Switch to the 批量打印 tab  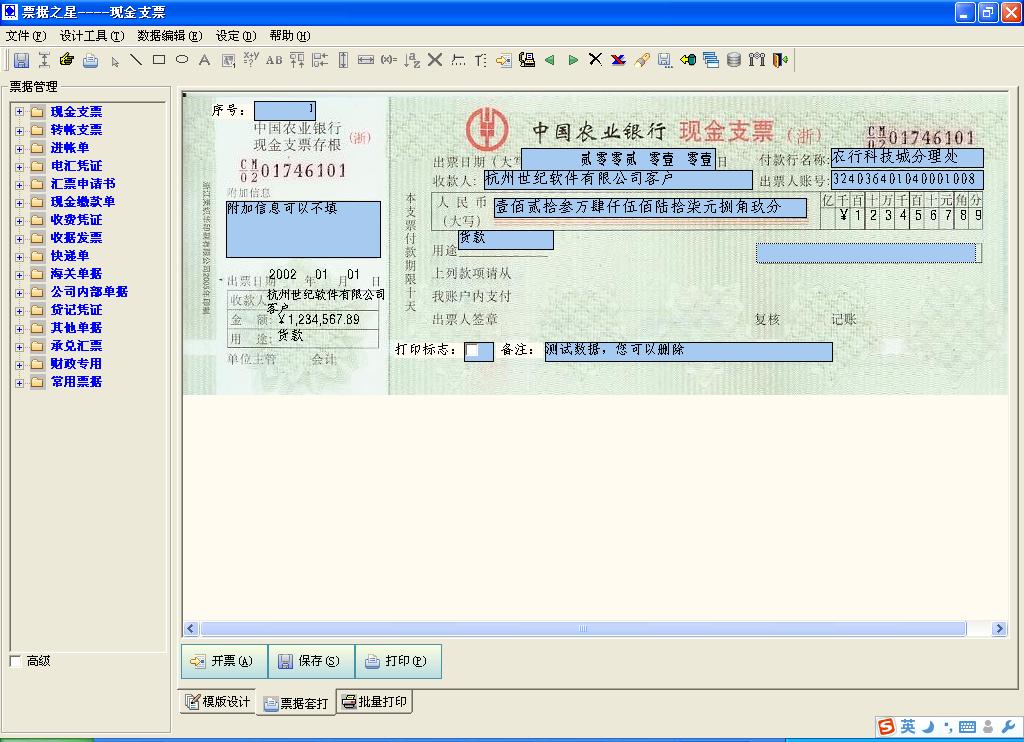pos(375,702)
